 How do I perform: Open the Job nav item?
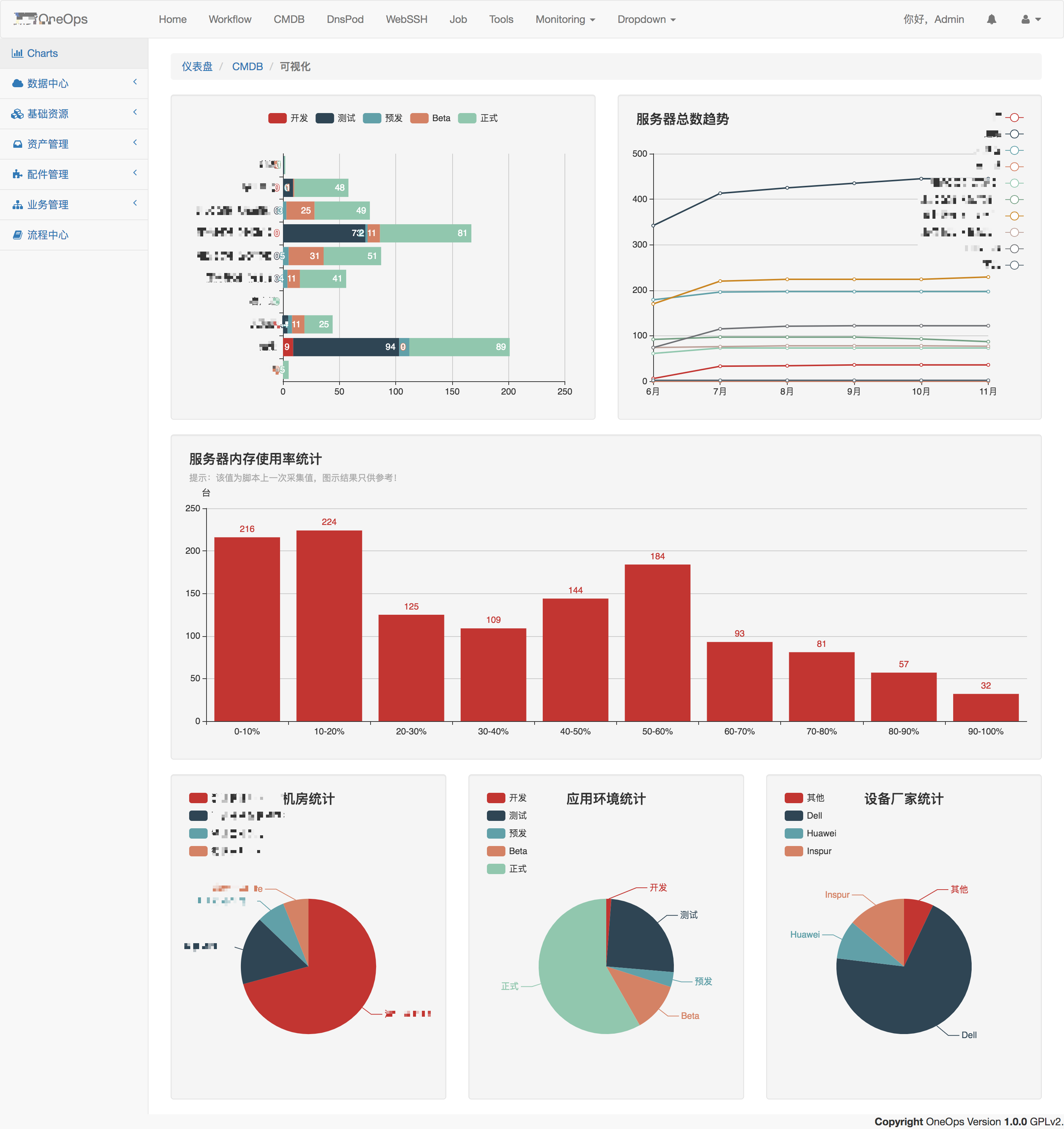pos(458,19)
